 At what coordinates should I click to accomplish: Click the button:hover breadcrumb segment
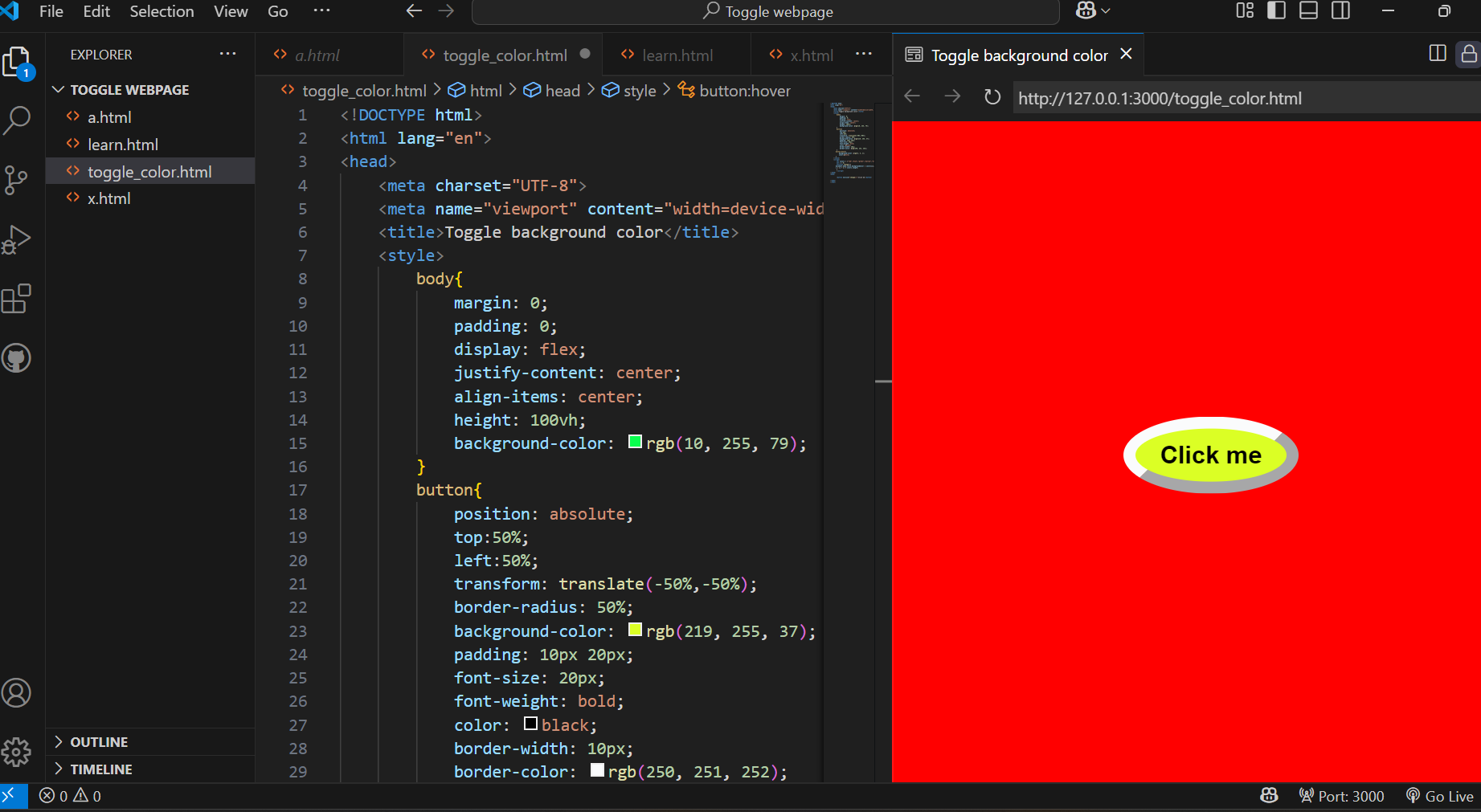734,91
